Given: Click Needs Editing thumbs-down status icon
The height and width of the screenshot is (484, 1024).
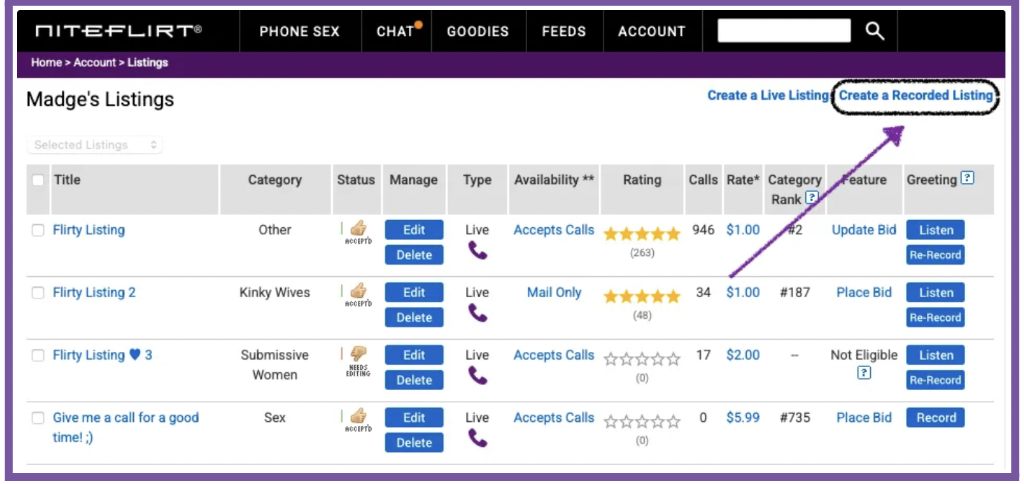Looking at the screenshot, I should click(x=358, y=361).
